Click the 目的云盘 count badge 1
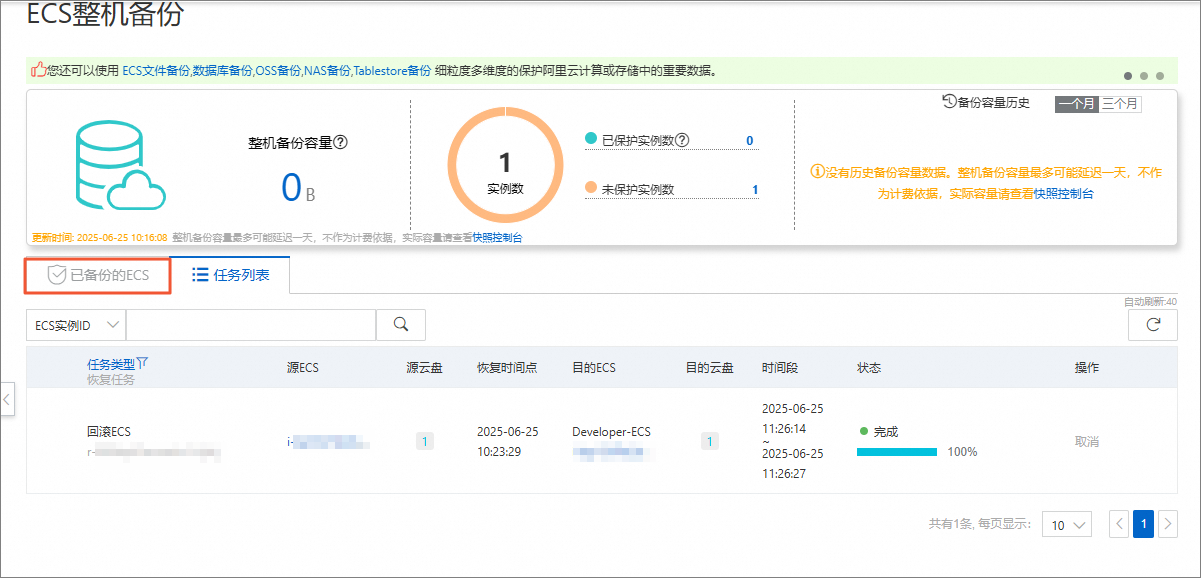The image size is (1201, 578). [709, 441]
